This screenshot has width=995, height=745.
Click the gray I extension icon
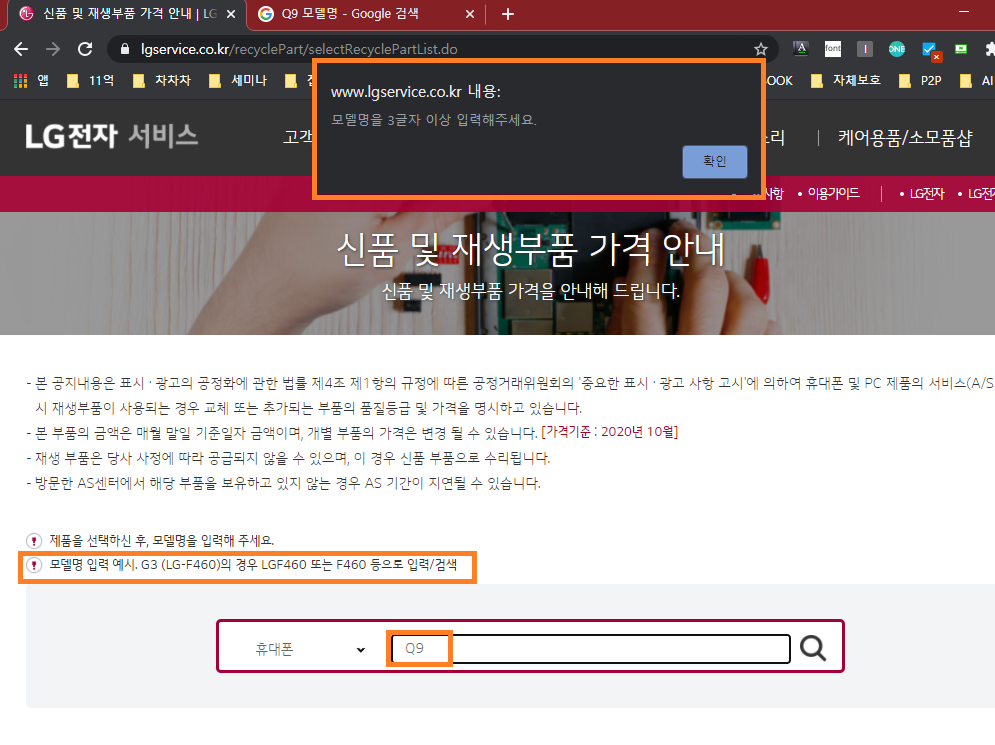(x=864, y=49)
